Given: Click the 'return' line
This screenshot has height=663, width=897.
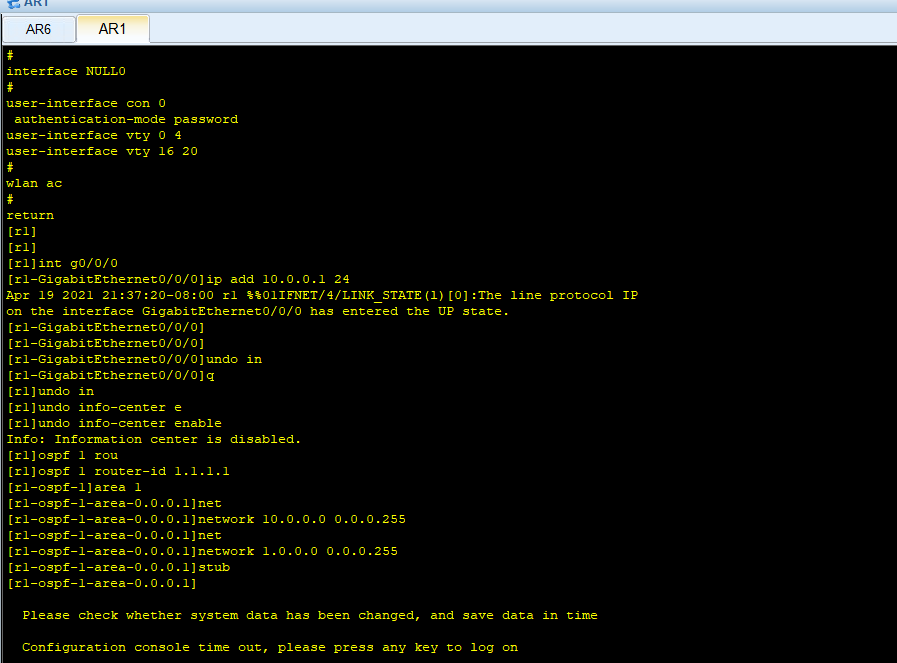Looking at the screenshot, I should point(30,216).
